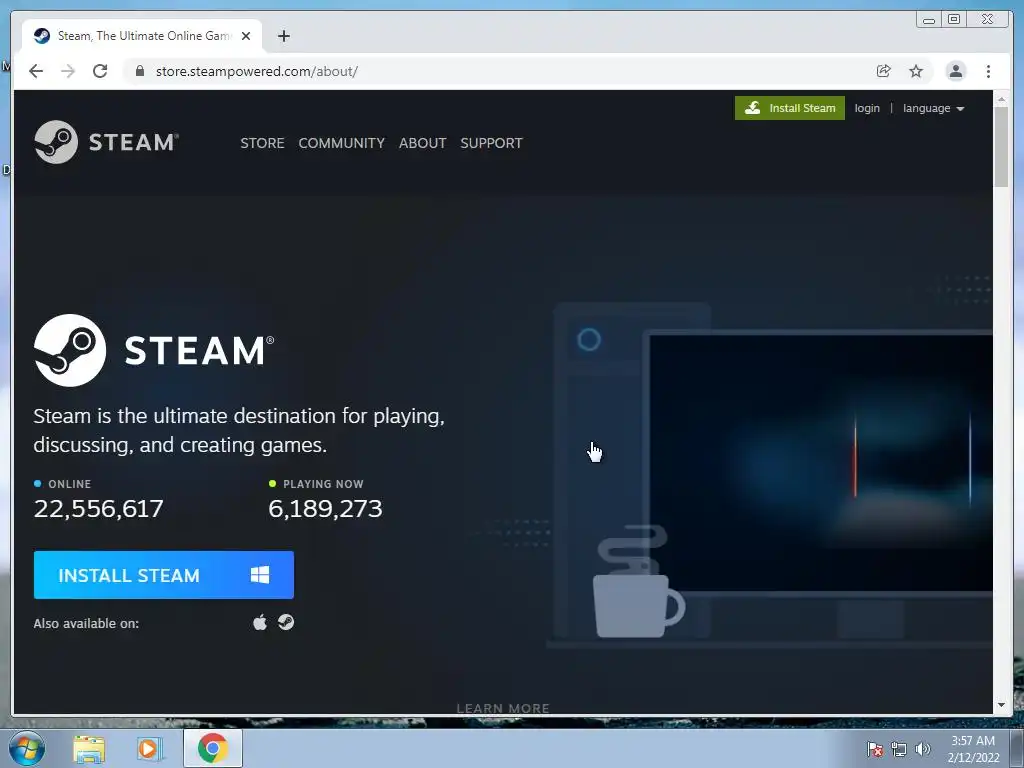Click the blue INSTALL STEAM button
Screen dimensions: 1024x768
(164, 575)
